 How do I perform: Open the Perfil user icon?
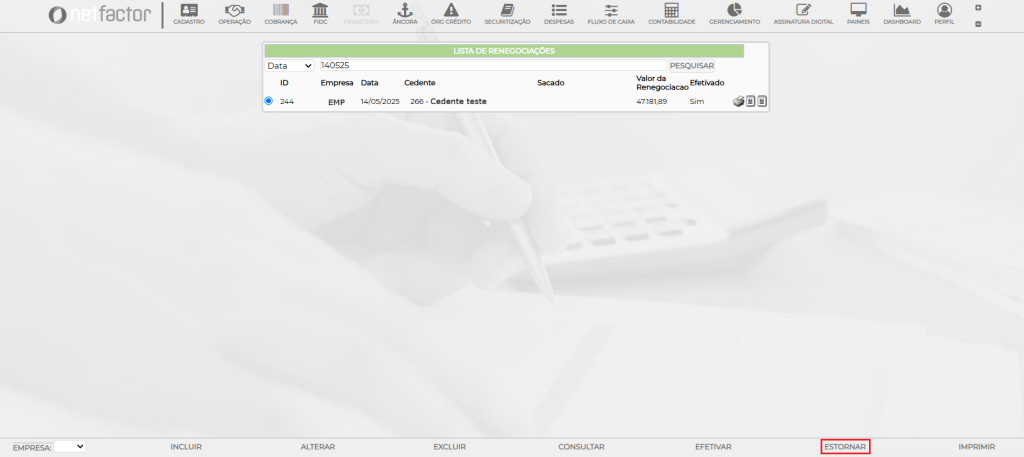pos(944,11)
